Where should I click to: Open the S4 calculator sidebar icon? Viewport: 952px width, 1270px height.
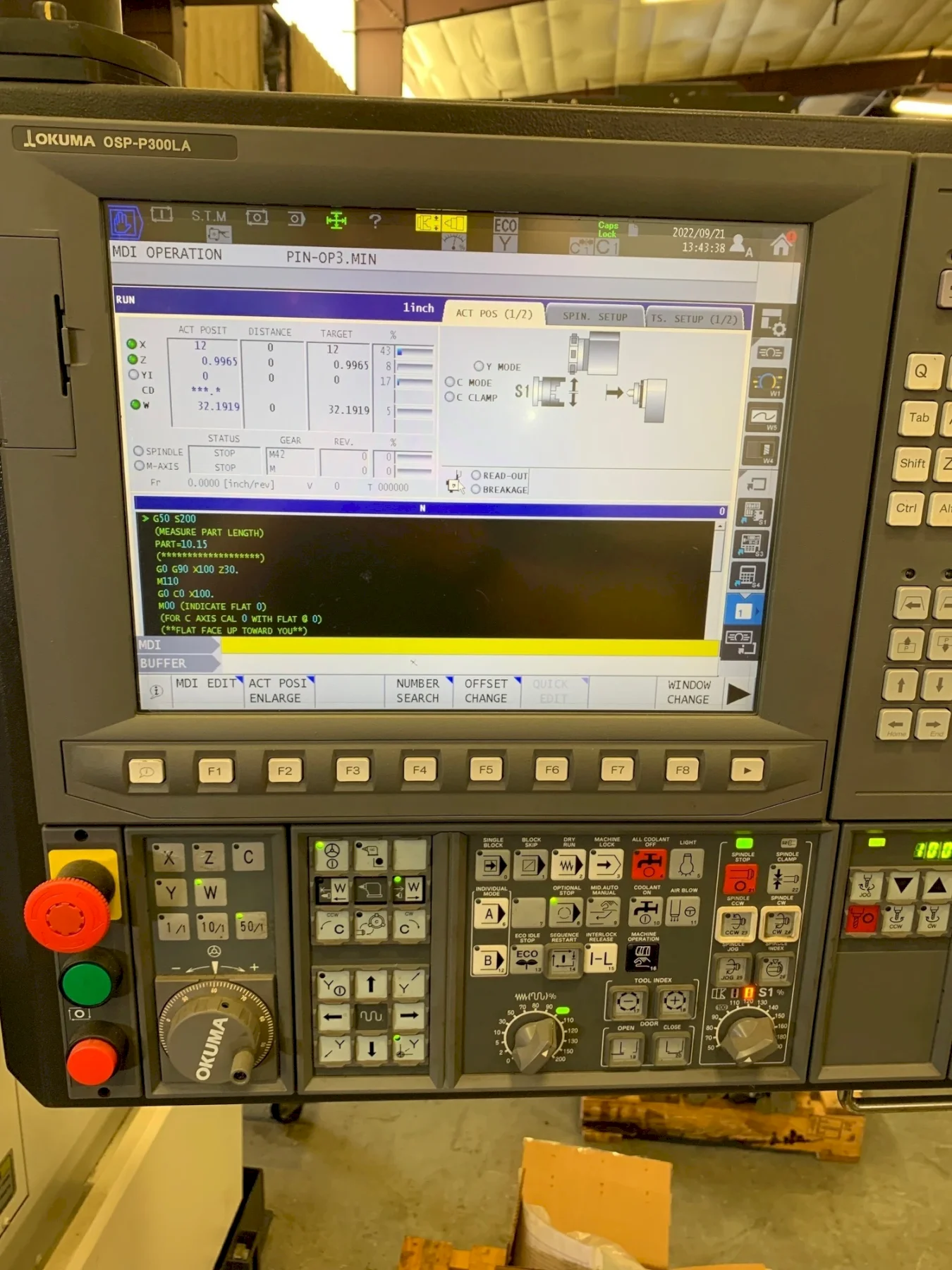click(747, 576)
